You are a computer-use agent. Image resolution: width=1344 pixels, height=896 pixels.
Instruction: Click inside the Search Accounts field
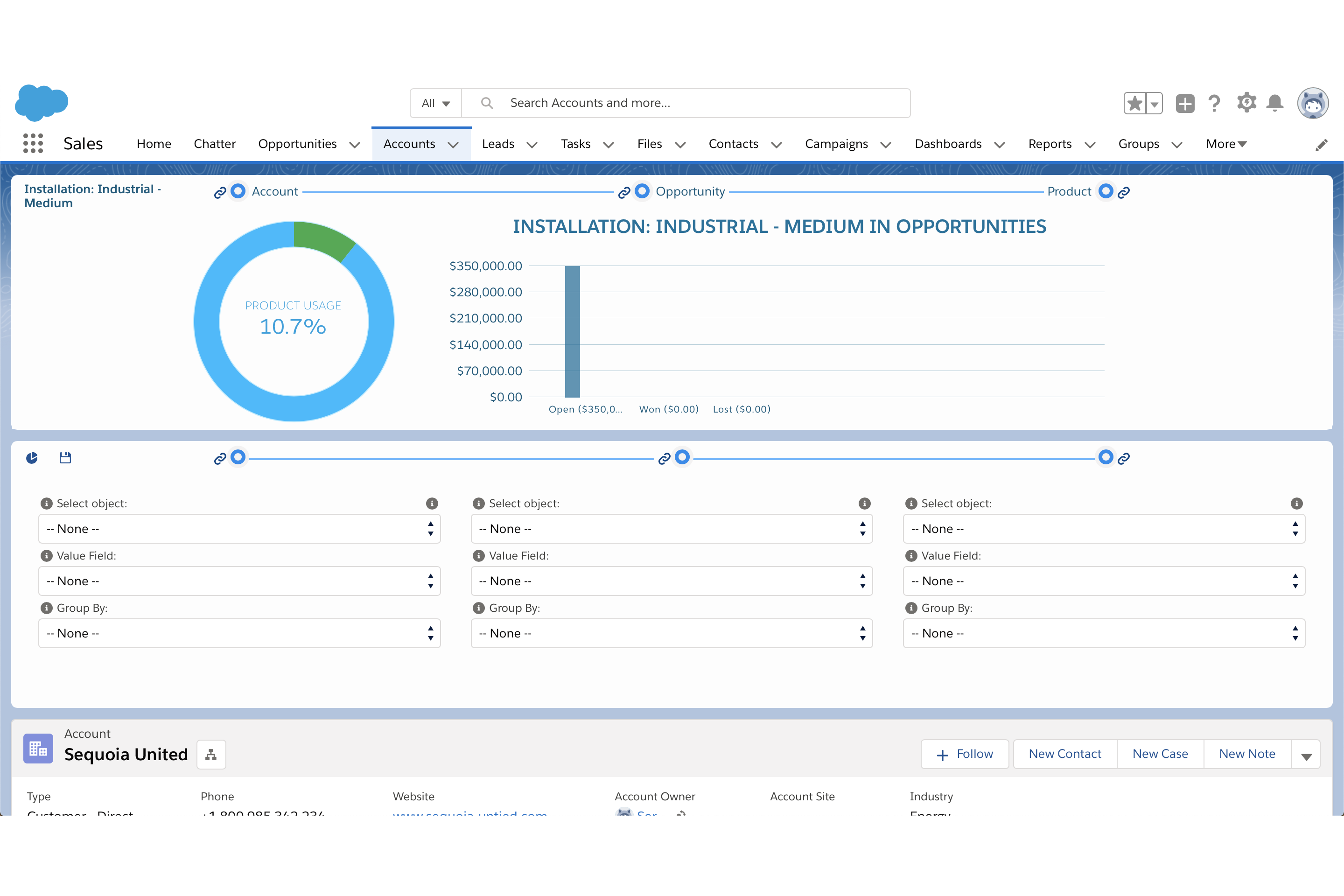(657, 103)
